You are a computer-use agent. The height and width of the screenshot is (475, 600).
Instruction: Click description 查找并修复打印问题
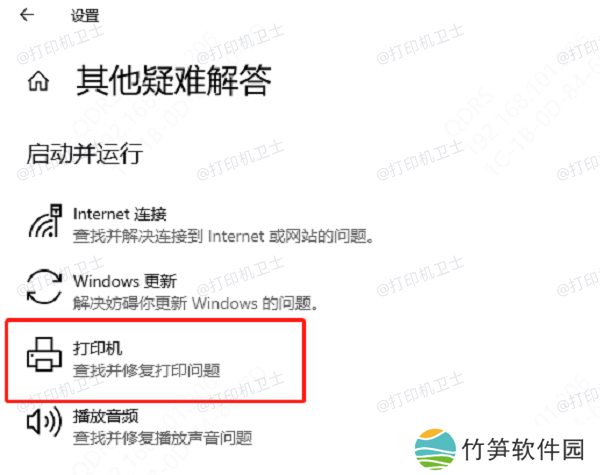(147, 371)
